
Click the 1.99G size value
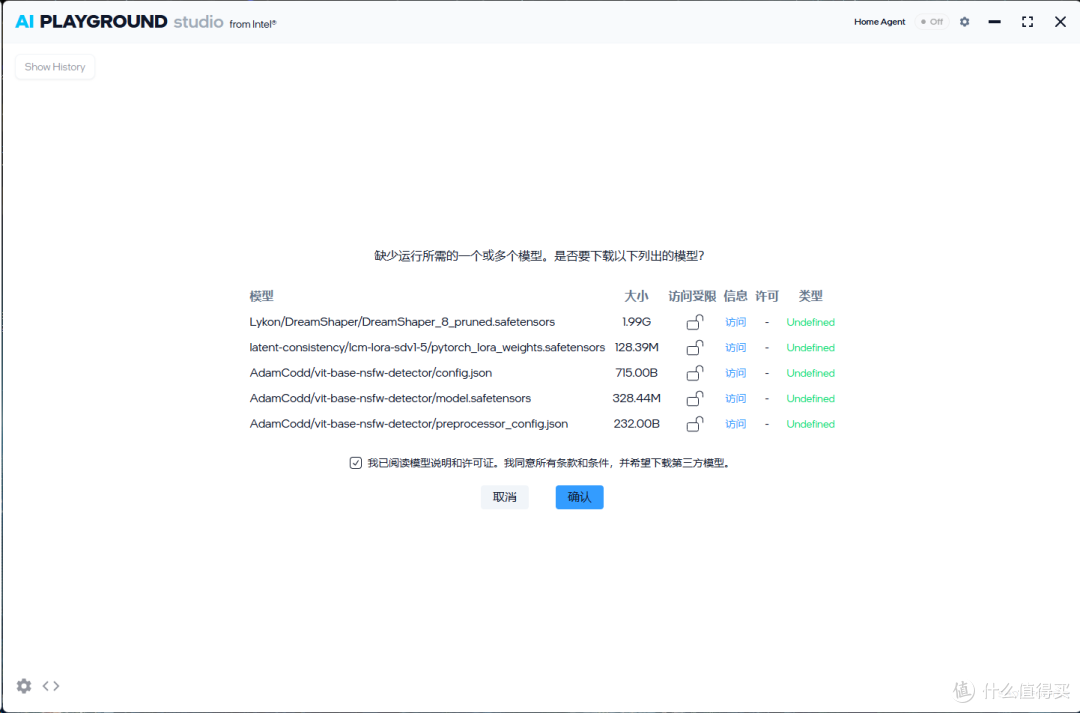tap(636, 322)
